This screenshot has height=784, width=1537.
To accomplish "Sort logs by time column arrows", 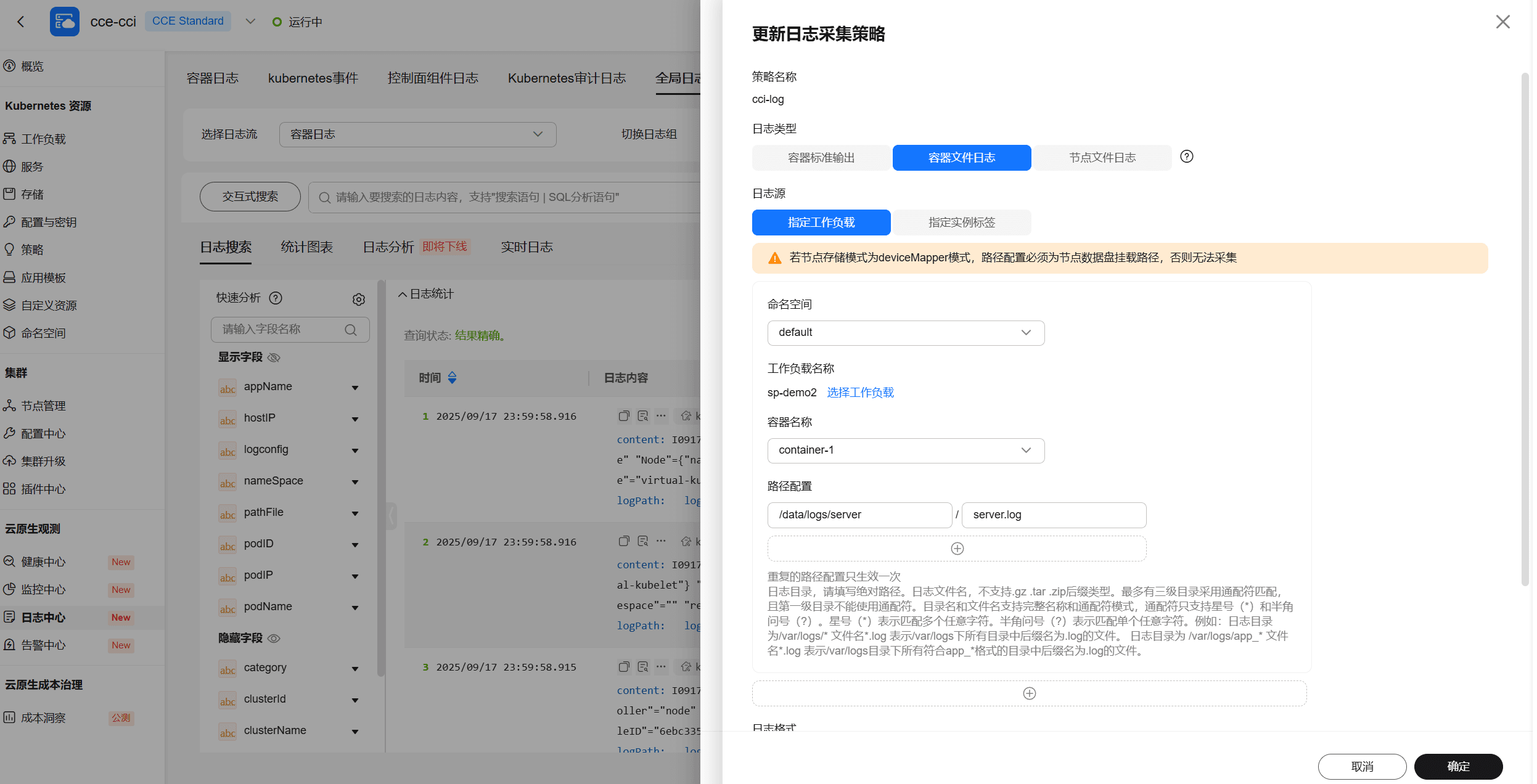I will [x=452, y=378].
